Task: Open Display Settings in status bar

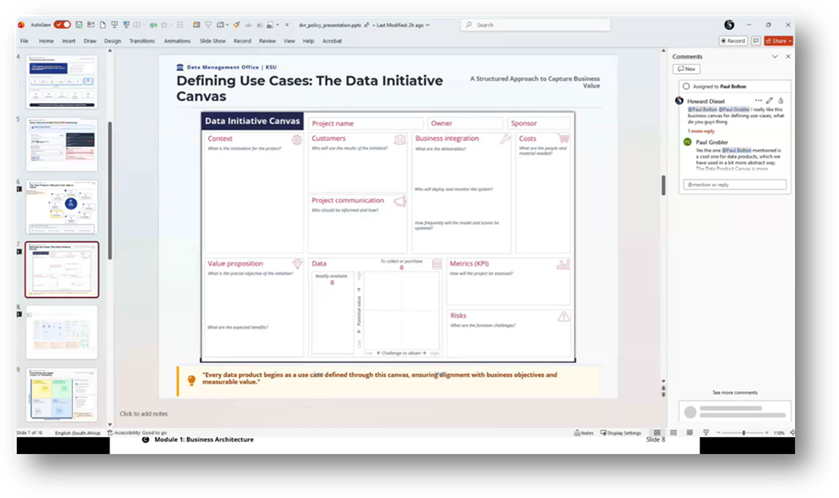Action: pos(621,433)
